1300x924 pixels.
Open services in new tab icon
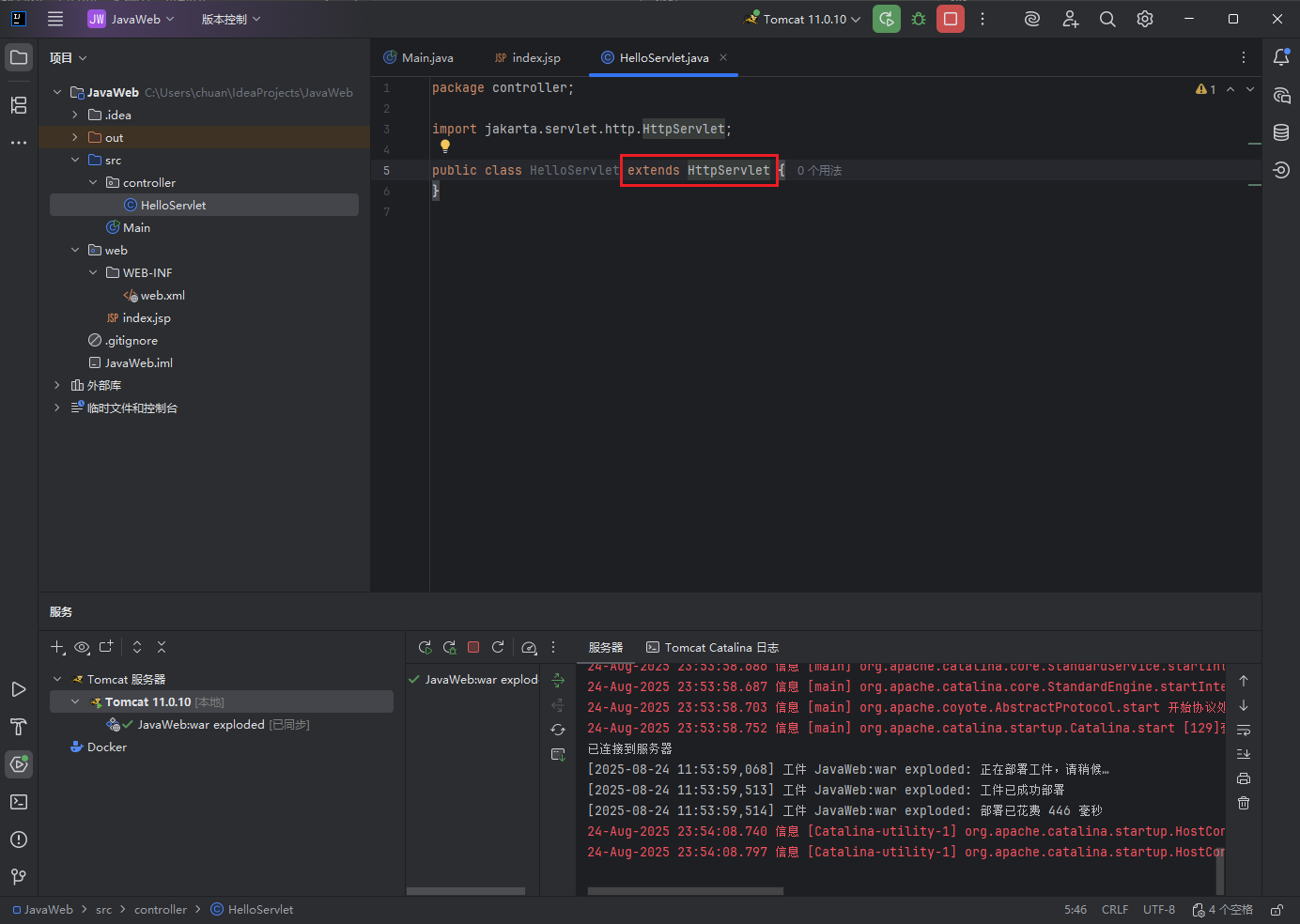[106, 647]
